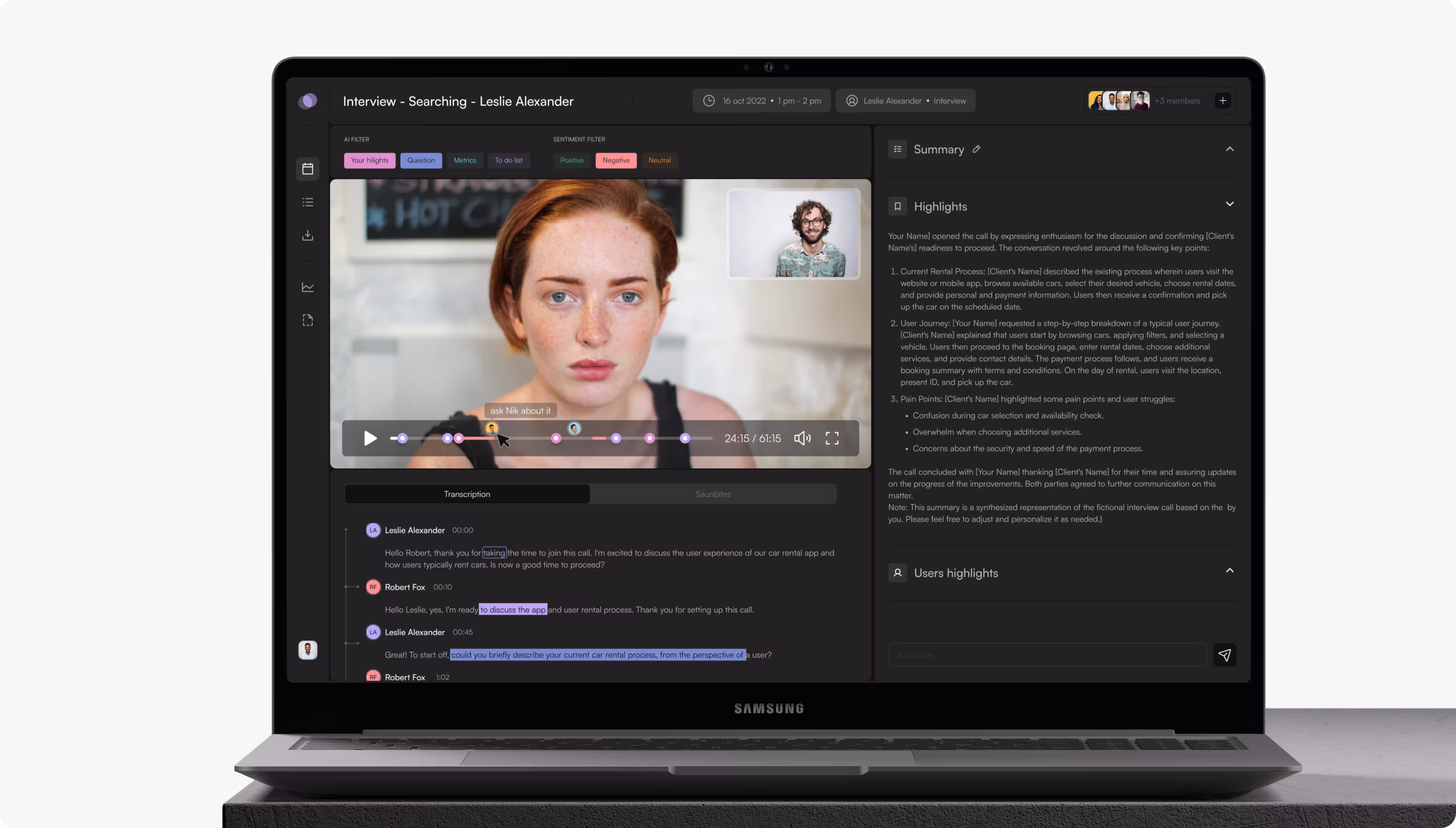Viewport: 1456px width, 828px height.
Task: Click the Summary section title
Action: point(939,149)
